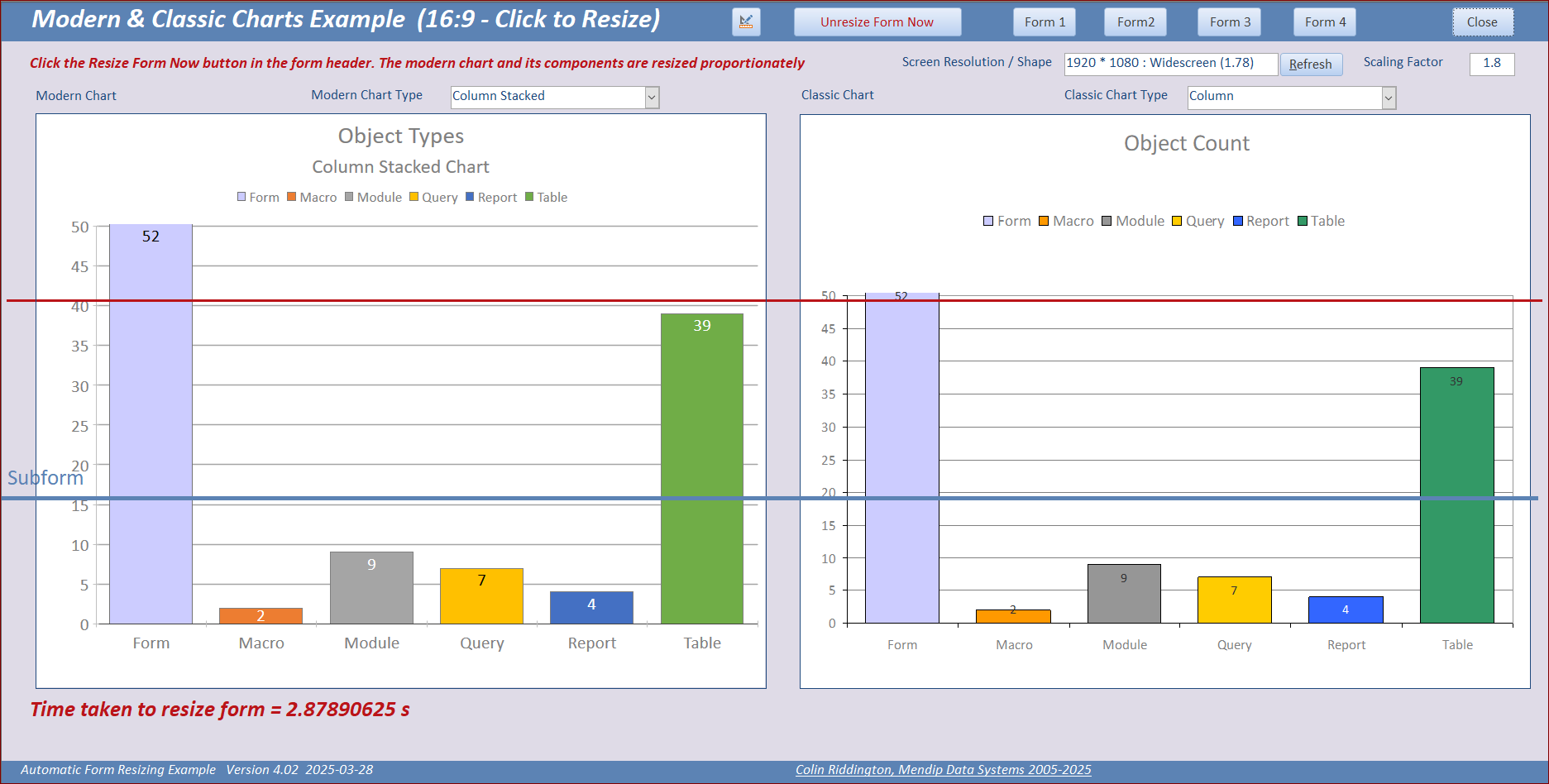Screen dimensions: 1549x784
Task: Click the Form legend swatch in classic chart
Action: [x=988, y=221]
